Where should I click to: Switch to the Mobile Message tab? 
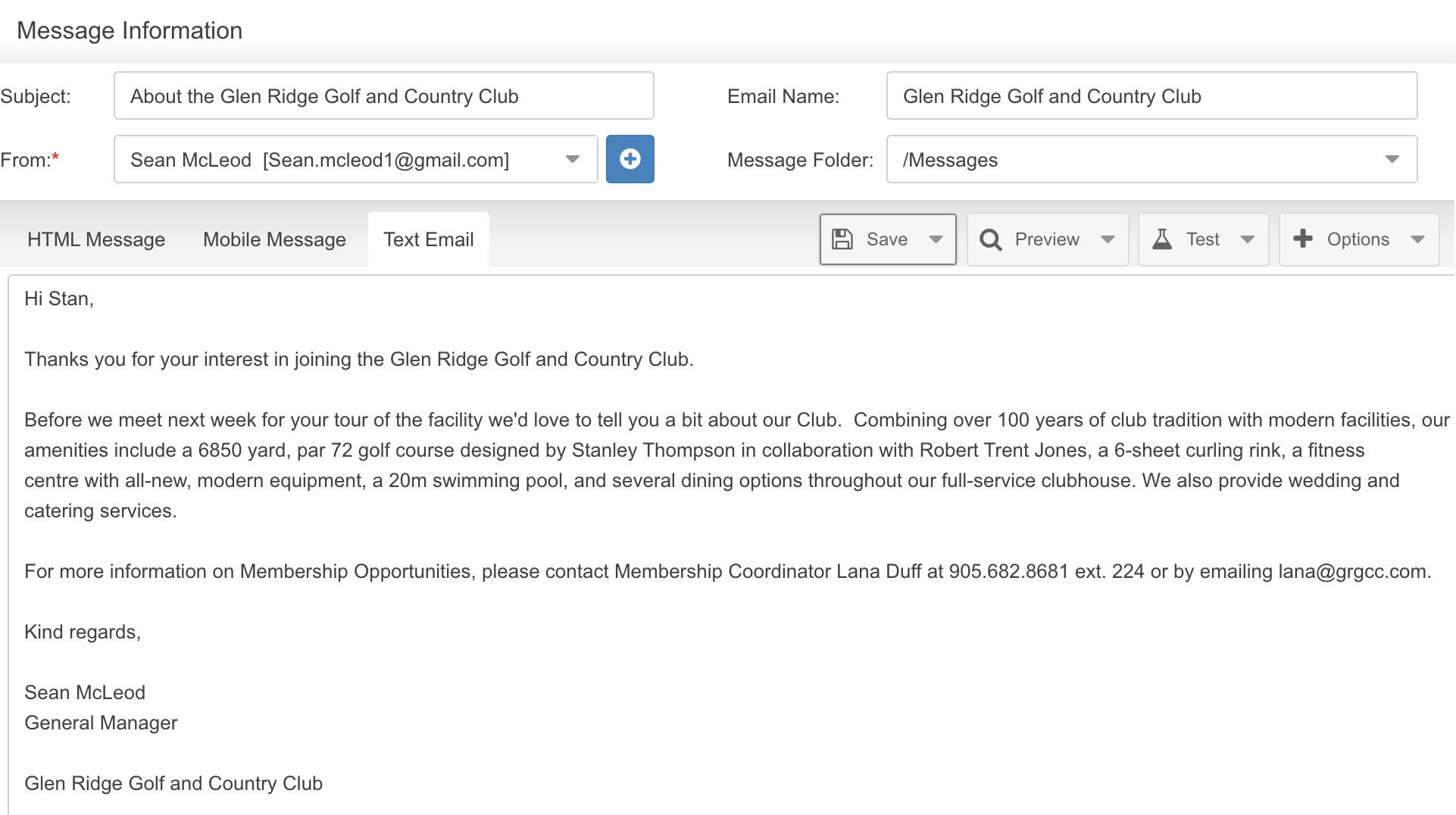[274, 239]
